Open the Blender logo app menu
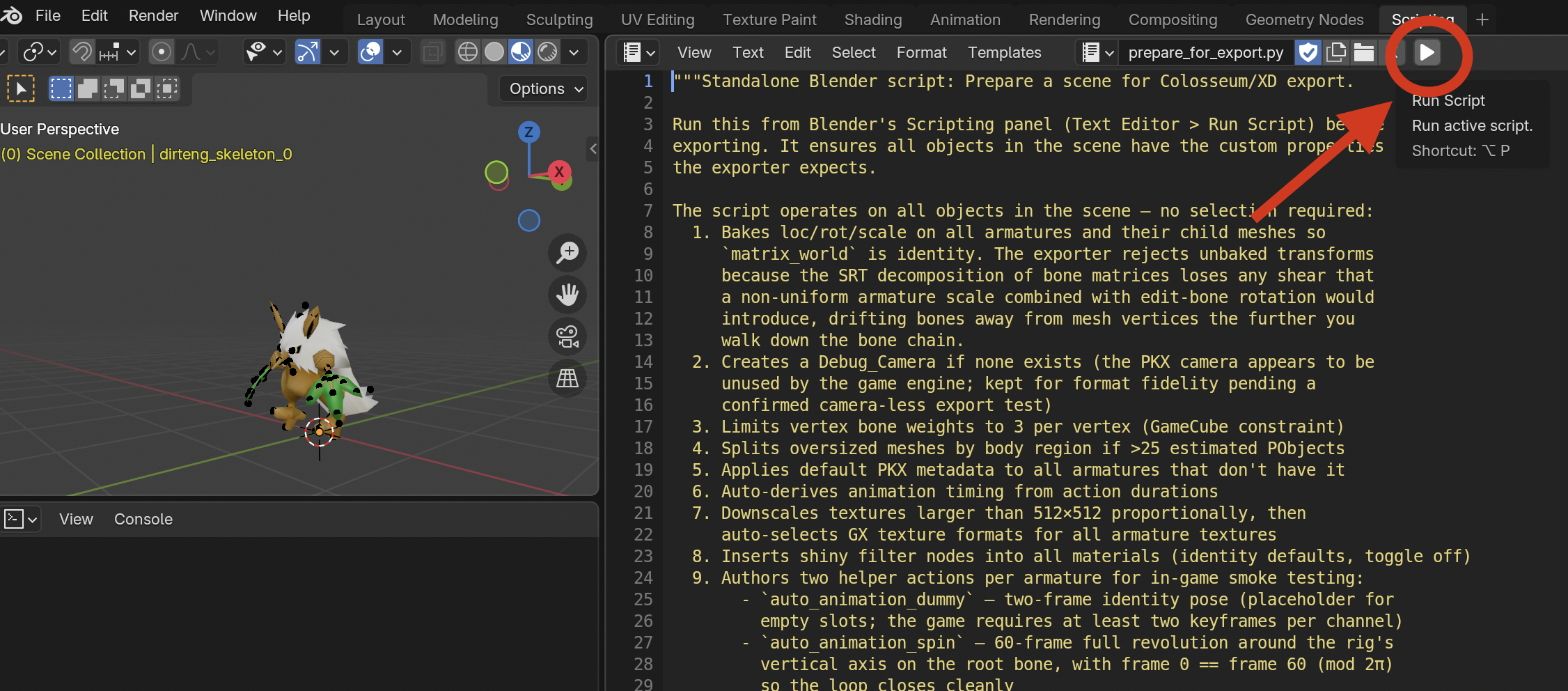 [11, 15]
